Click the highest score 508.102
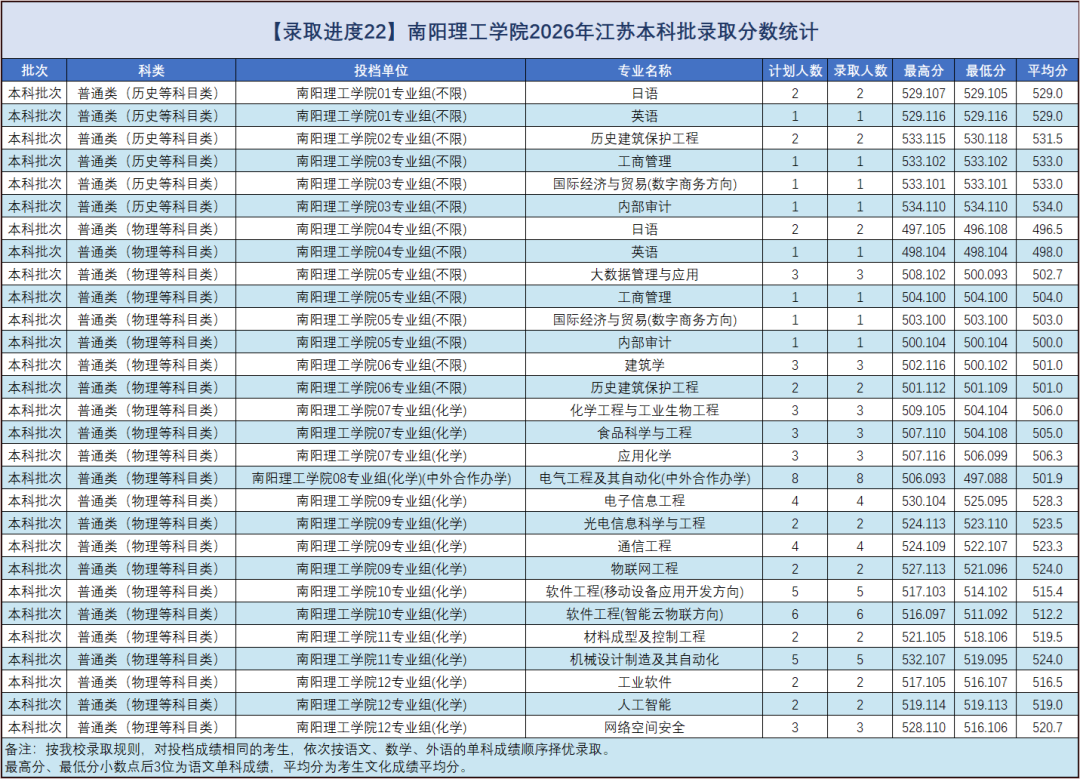Viewport: 1080px width, 779px height. point(924,274)
